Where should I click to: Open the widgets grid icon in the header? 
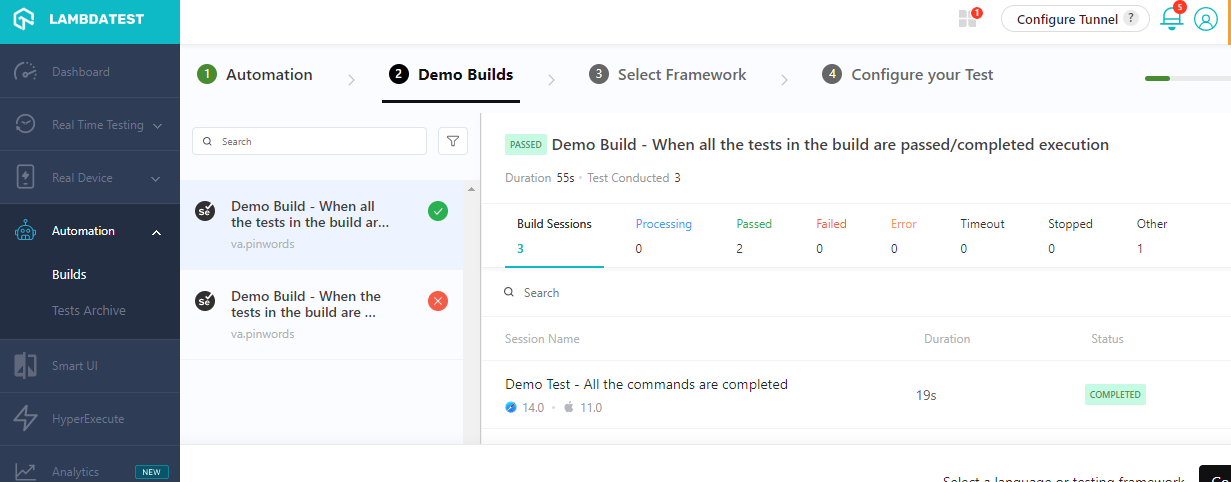point(967,19)
